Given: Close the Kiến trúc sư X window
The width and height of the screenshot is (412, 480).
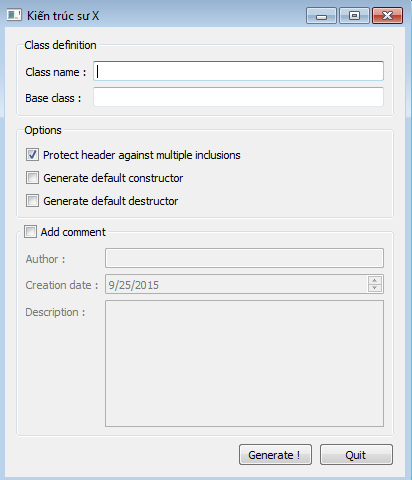Looking at the screenshot, I should click(387, 16).
